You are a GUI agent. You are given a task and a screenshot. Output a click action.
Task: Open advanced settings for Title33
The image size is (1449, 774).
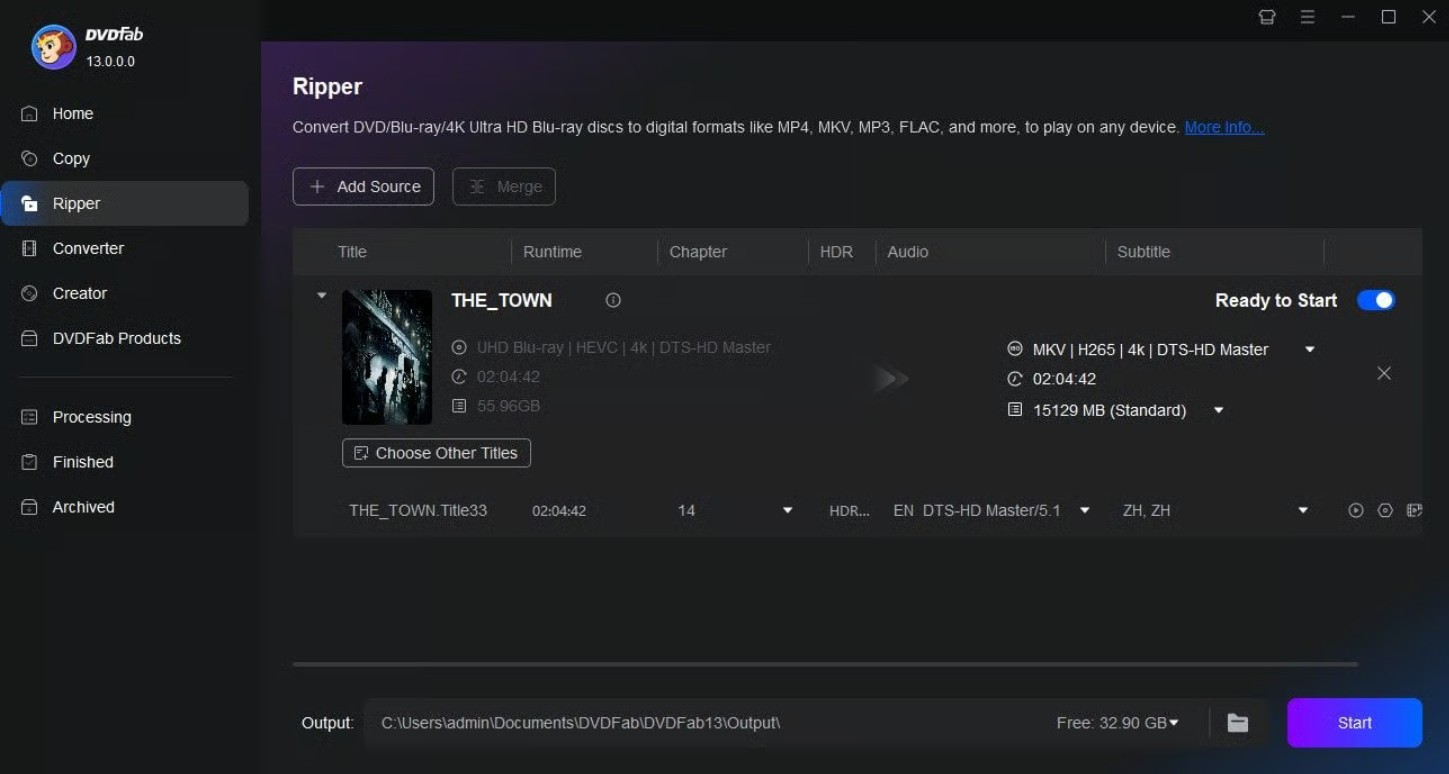pos(1385,510)
